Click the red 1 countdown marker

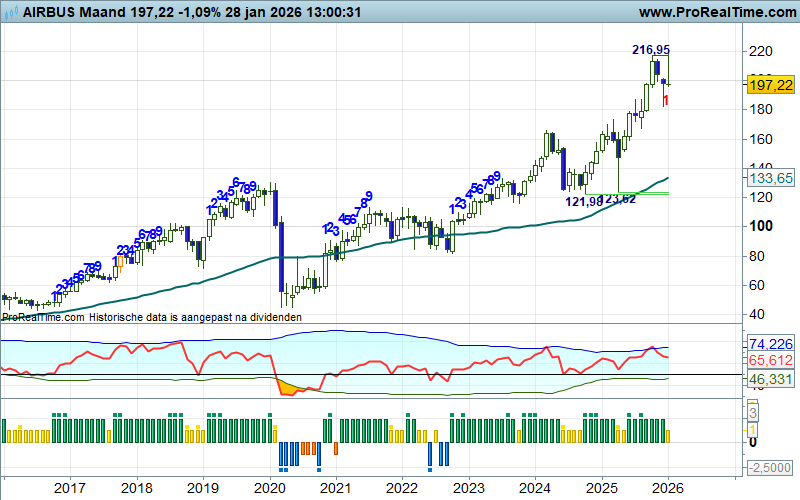pos(666,100)
